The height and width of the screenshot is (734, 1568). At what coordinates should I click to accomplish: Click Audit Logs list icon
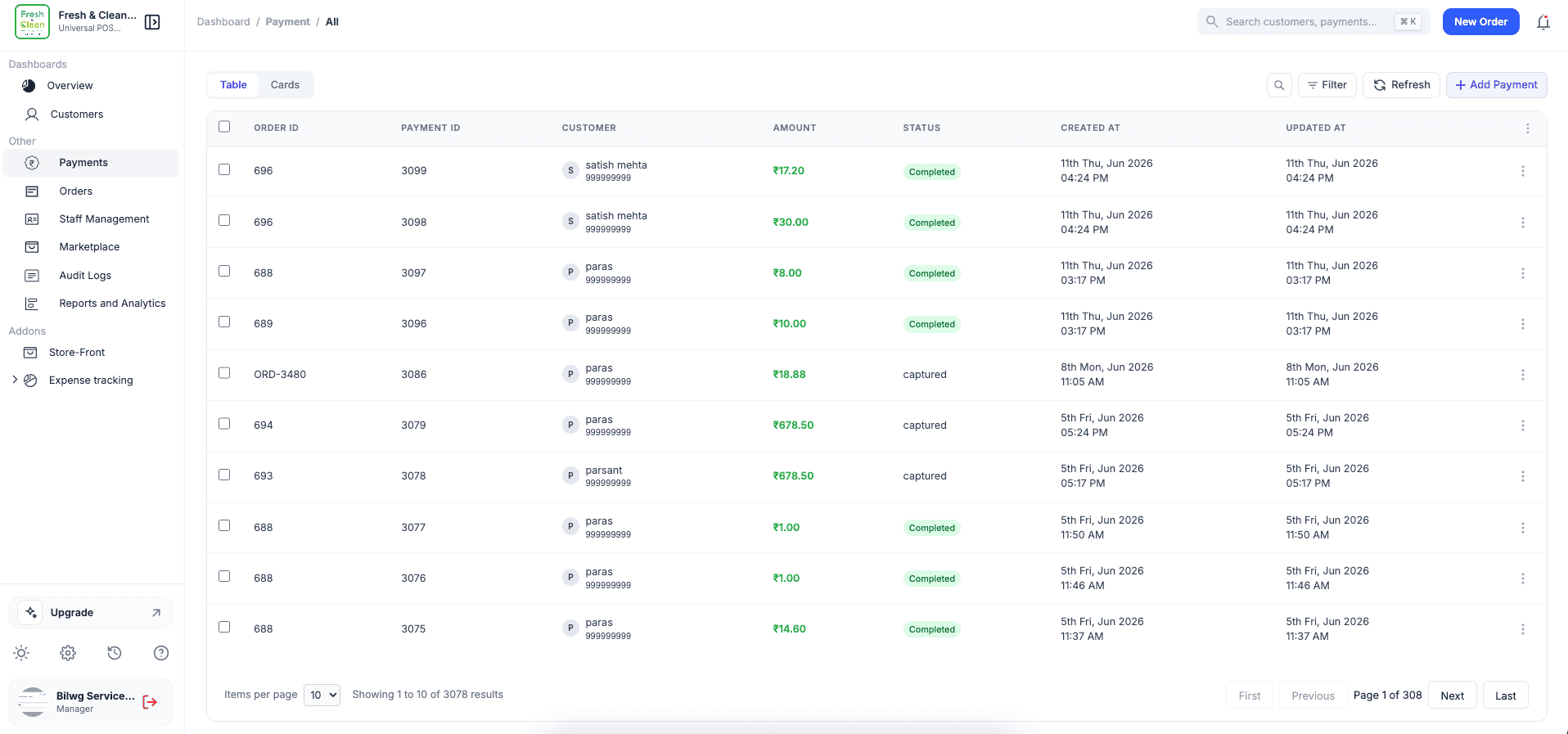coord(32,276)
